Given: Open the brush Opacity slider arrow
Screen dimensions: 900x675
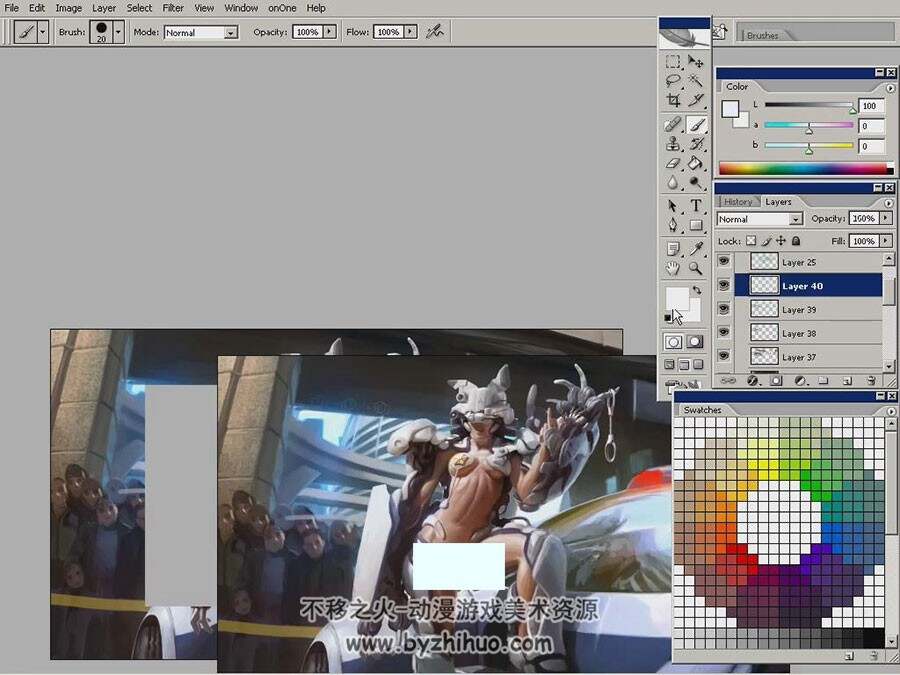Looking at the screenshot, I should [x=329, y=32].
